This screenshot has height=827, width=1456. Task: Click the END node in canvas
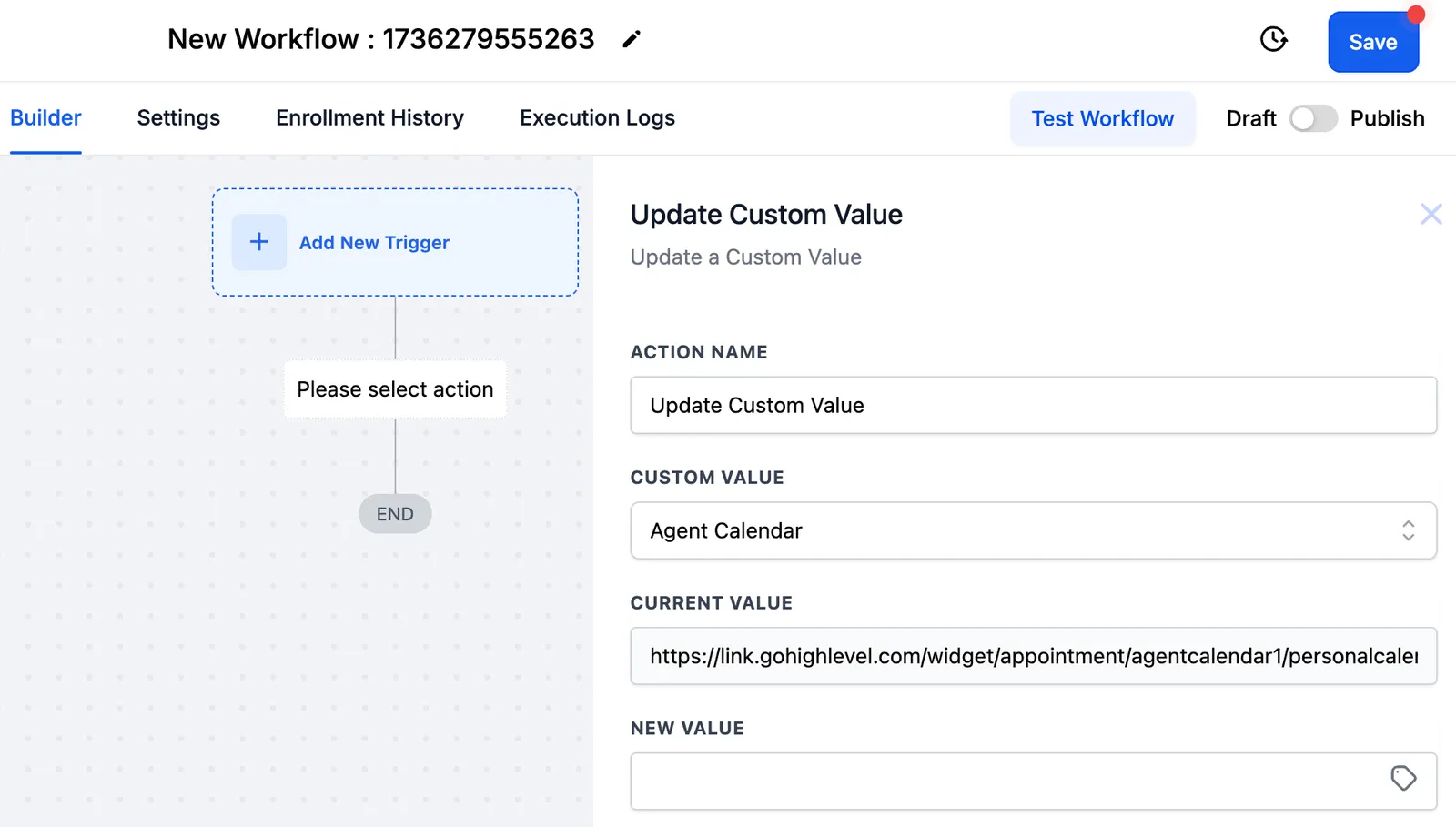[395, 514]
